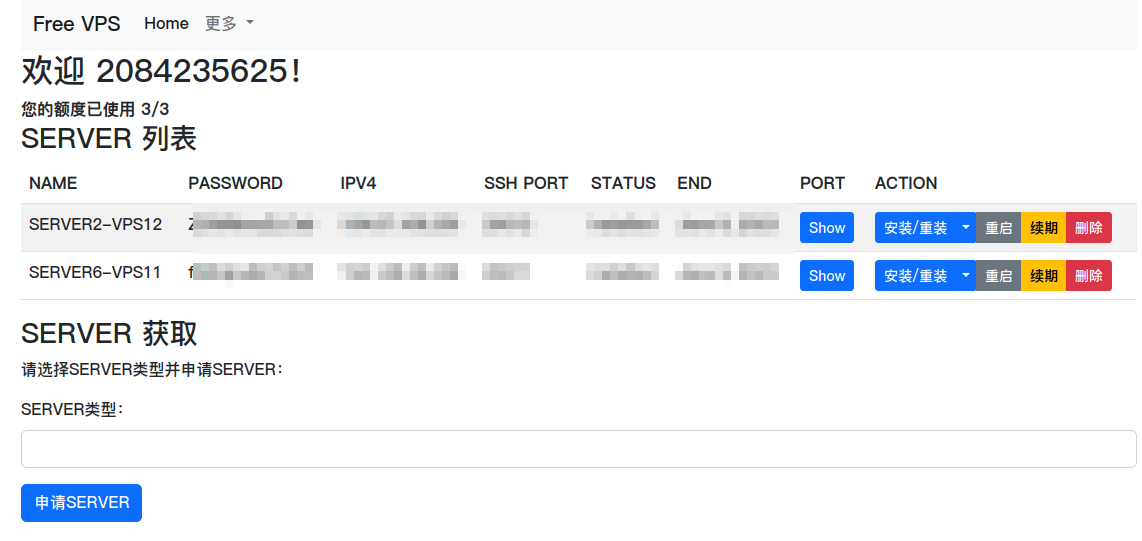Open the SERVER类型 selection field
1142x541 pixels.
click(578, 449)
